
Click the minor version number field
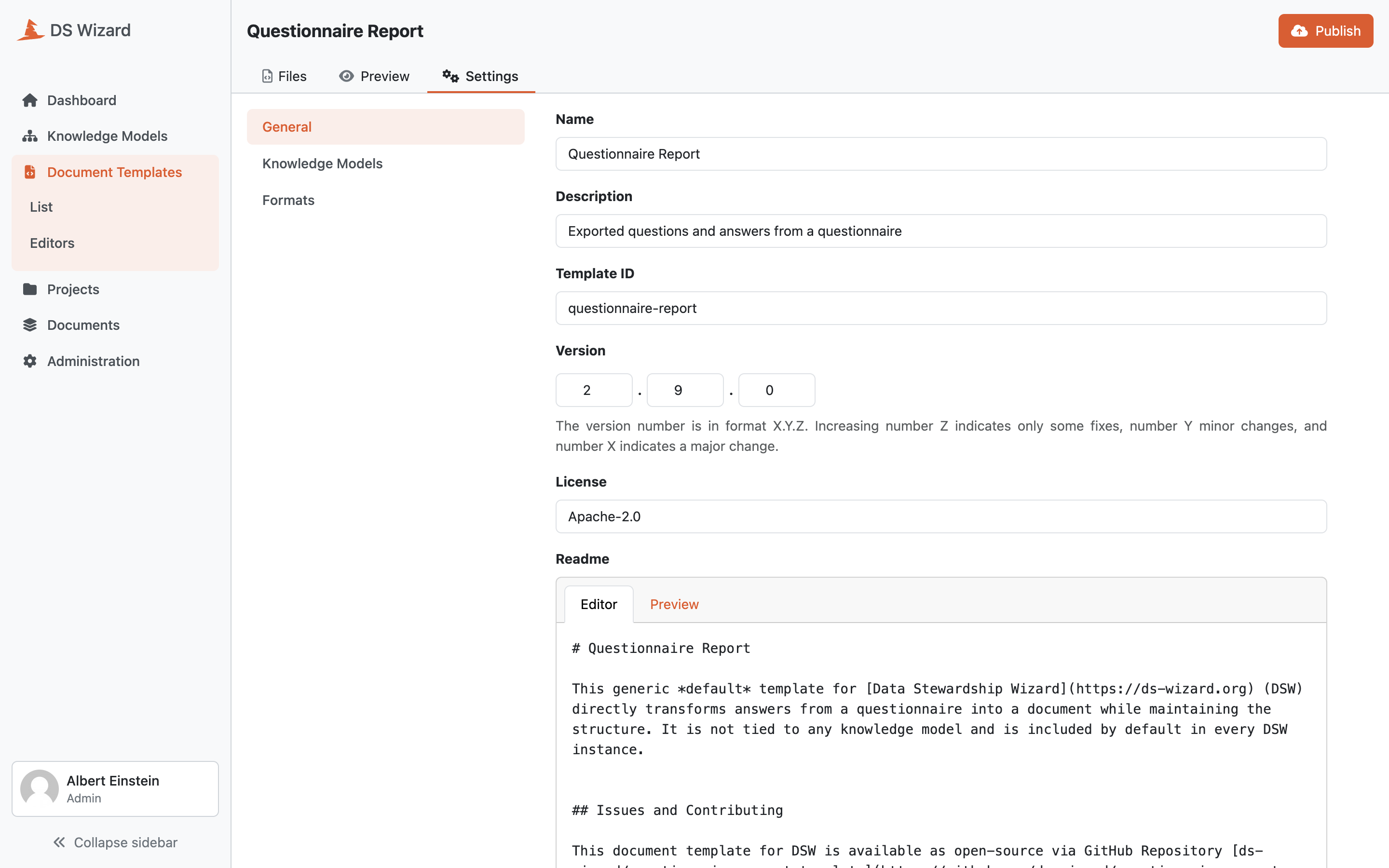685,391
